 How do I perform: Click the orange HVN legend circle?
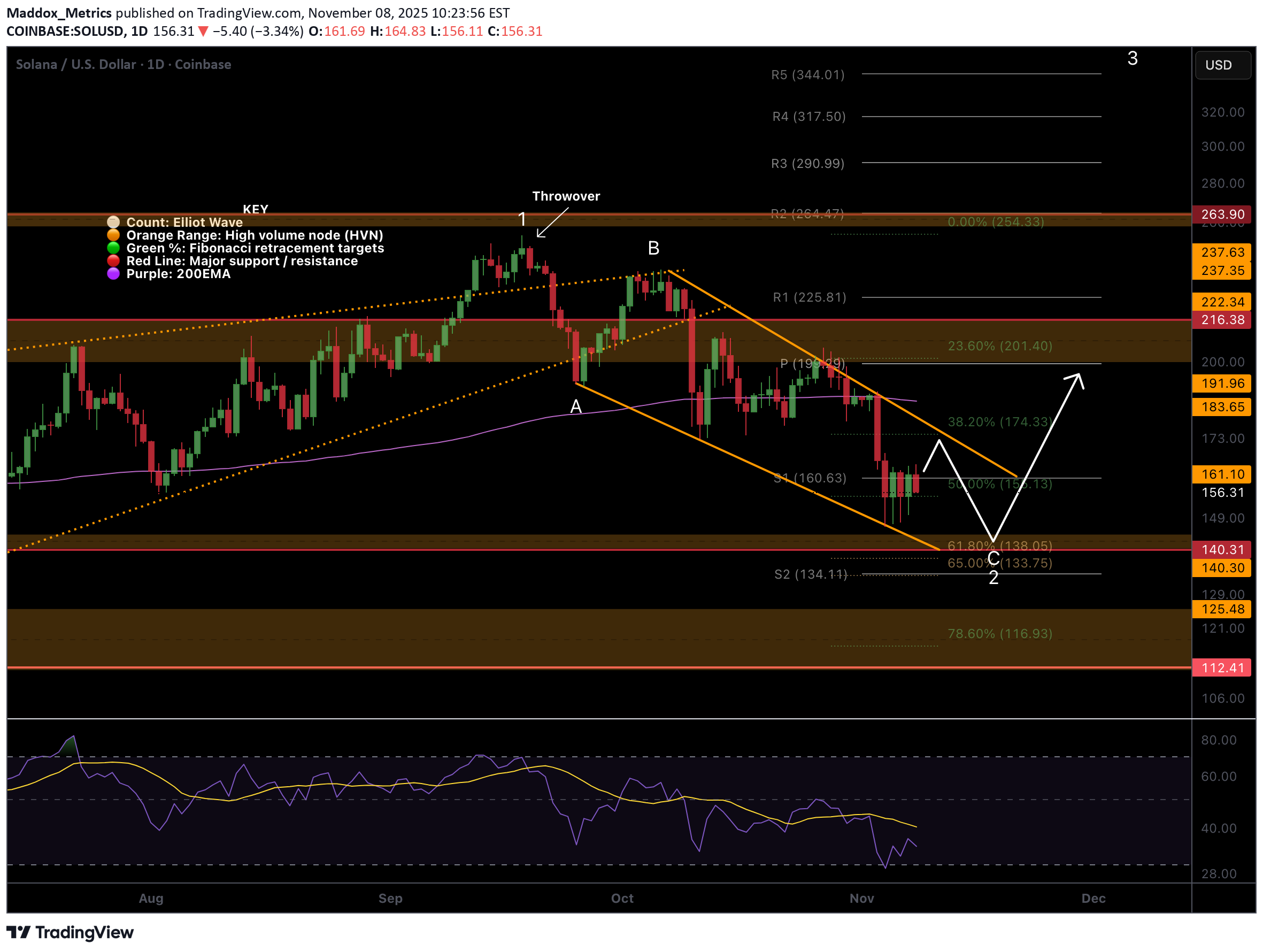tap(113, 235)
